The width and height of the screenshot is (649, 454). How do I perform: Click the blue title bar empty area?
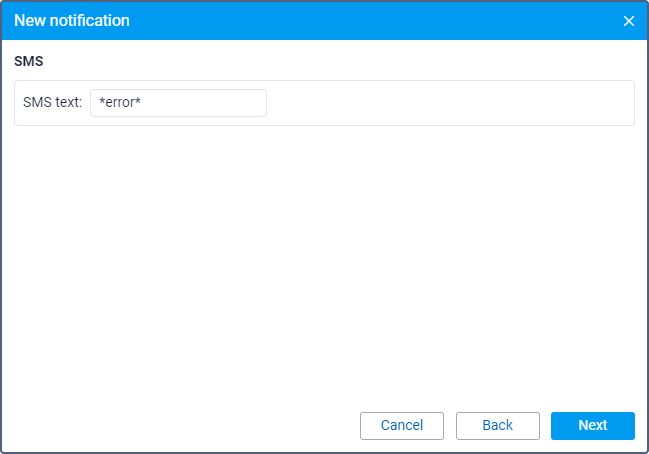(x=380, y=20)
